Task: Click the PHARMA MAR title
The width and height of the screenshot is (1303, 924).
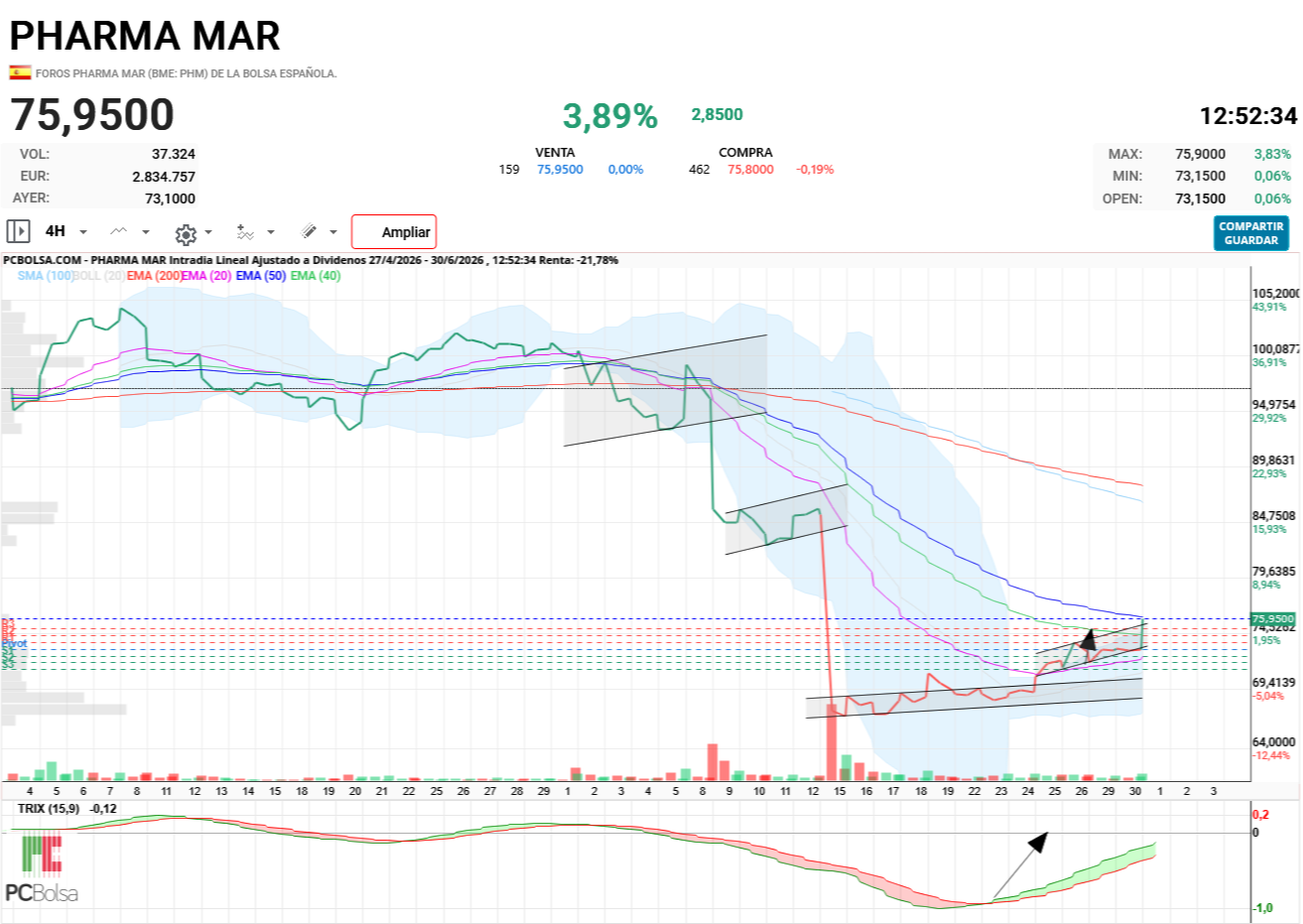Action: tap(145, 36)
